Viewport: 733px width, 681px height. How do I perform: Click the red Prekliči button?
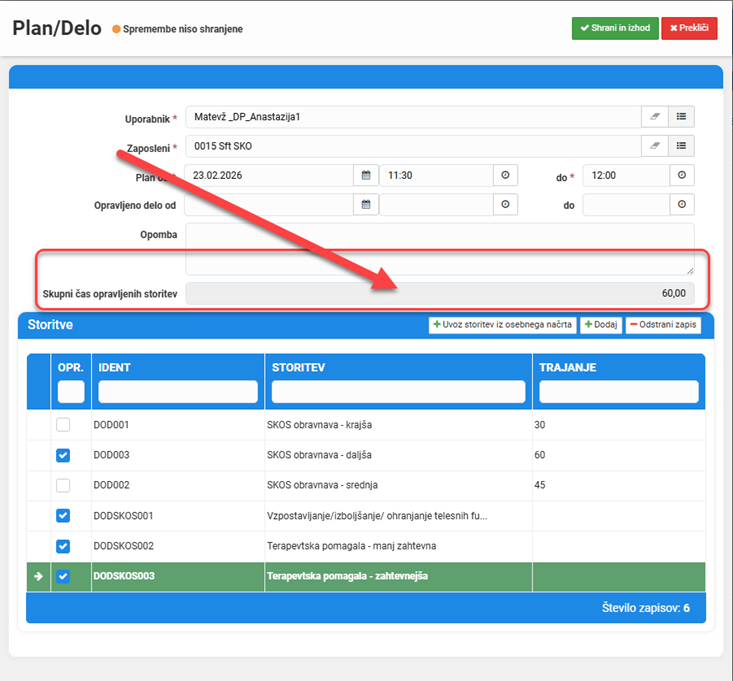(x=689, y=28)
